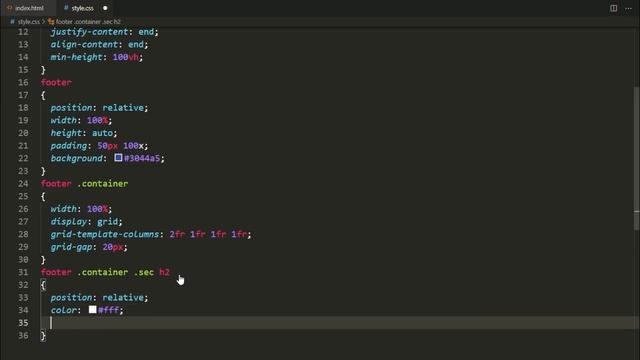
Task: Click the split editor icon
Action: [x=613, y=8]
